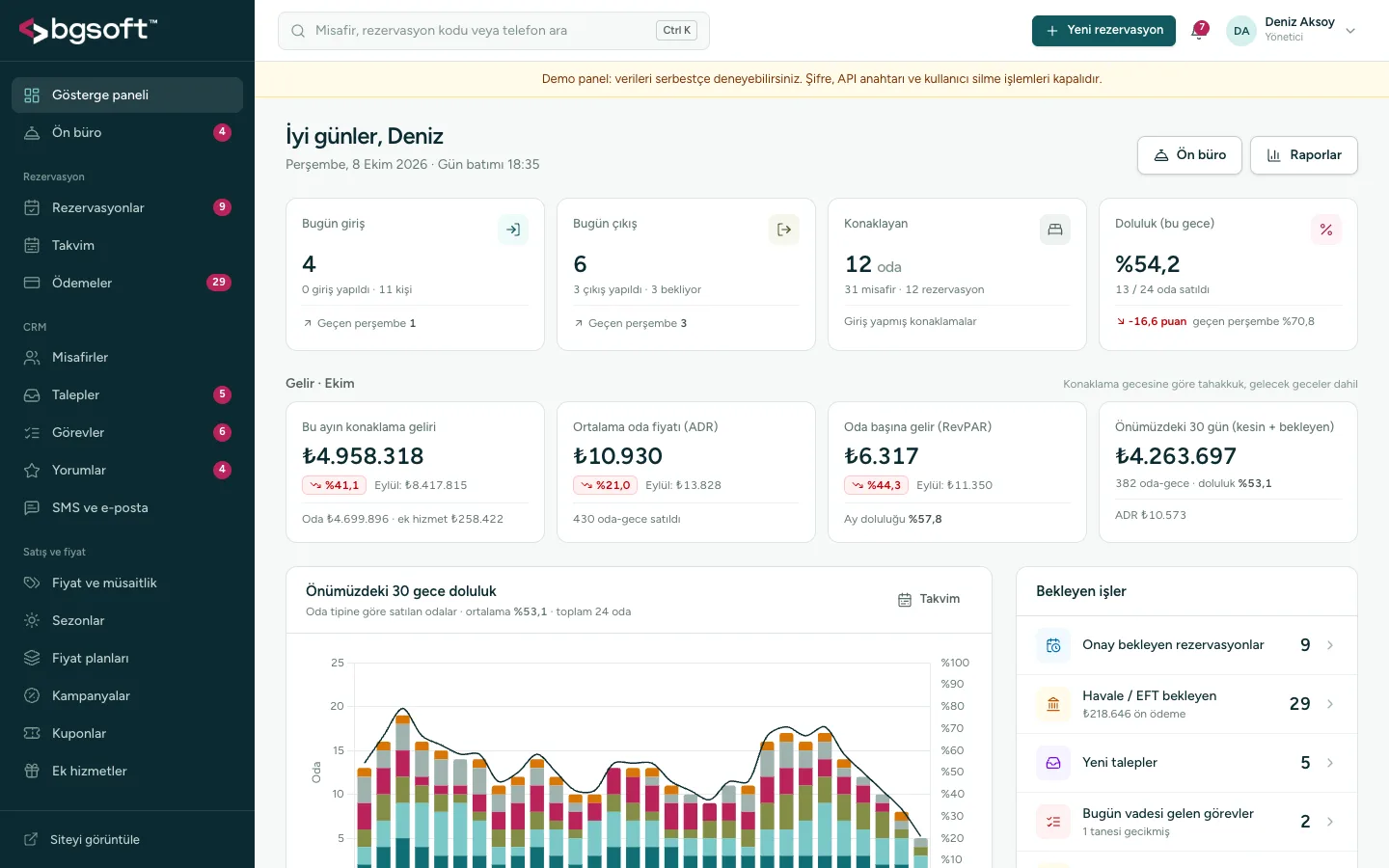Click the Bugün çıkış check-out icon

click(x=784, y=230)
